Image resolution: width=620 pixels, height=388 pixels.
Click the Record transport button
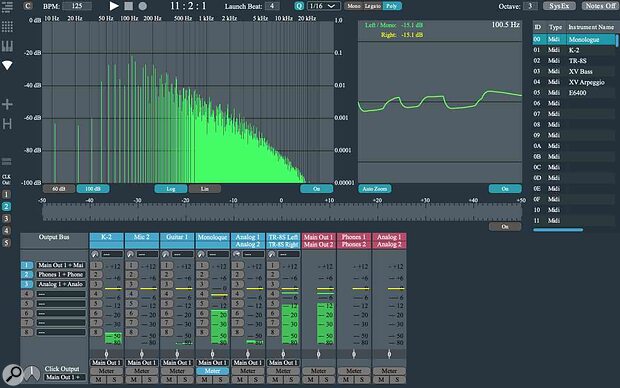[x=143, y=6]
